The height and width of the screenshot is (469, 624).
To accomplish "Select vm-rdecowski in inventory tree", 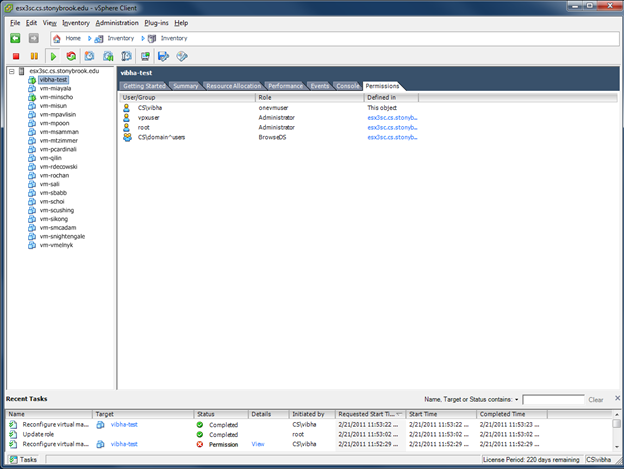I will click(58, 167).
